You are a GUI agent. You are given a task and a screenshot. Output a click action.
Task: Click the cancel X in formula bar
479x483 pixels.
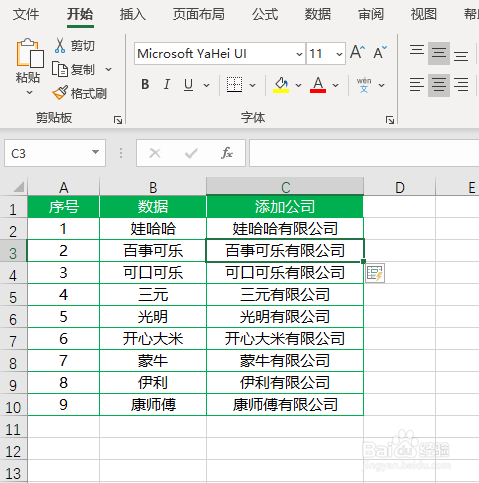(155, 153)
